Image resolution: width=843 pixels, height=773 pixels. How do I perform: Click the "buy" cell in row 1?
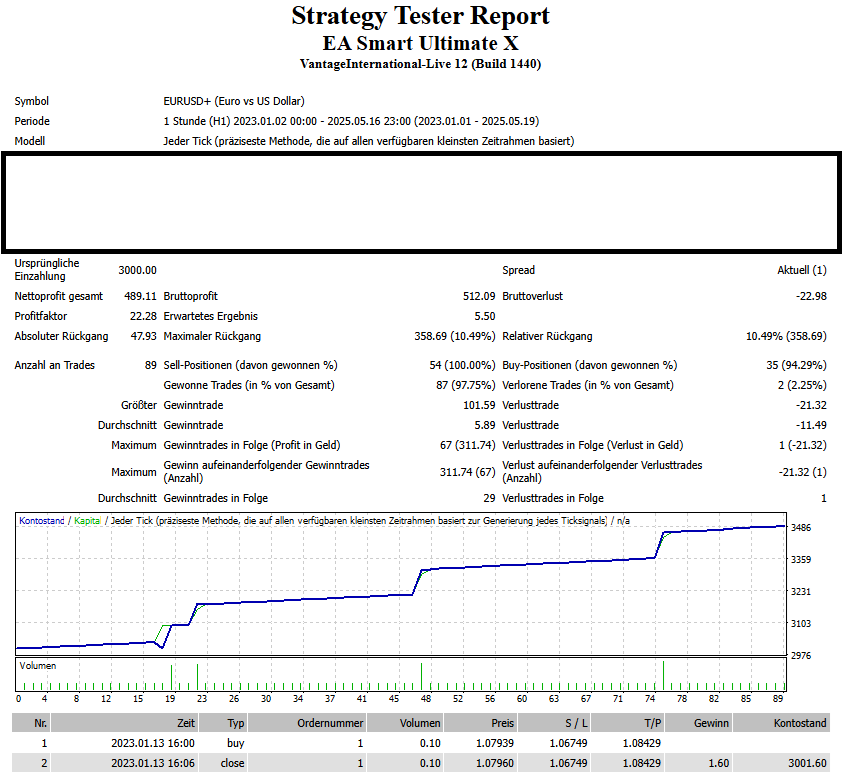pos(236,743)
